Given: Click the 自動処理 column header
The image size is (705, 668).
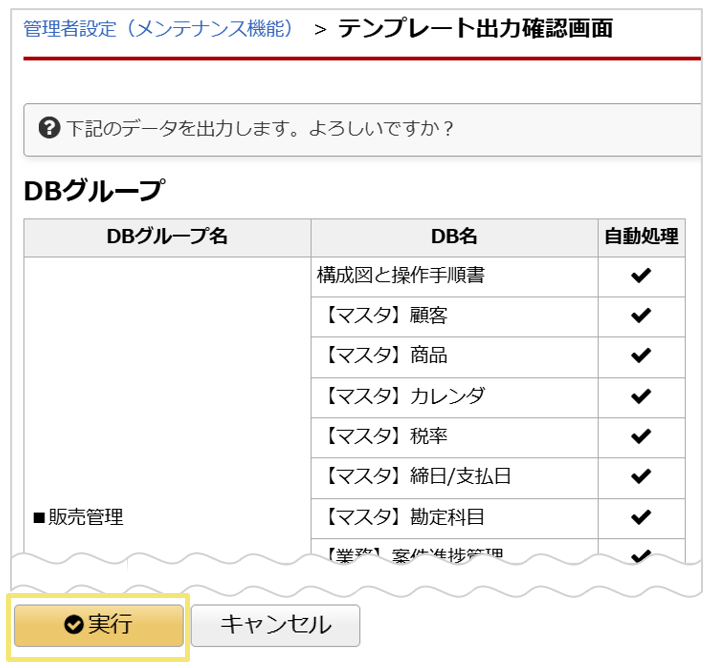Looking at the screenshot, I should pyautogui.click(x=642, y=237).
